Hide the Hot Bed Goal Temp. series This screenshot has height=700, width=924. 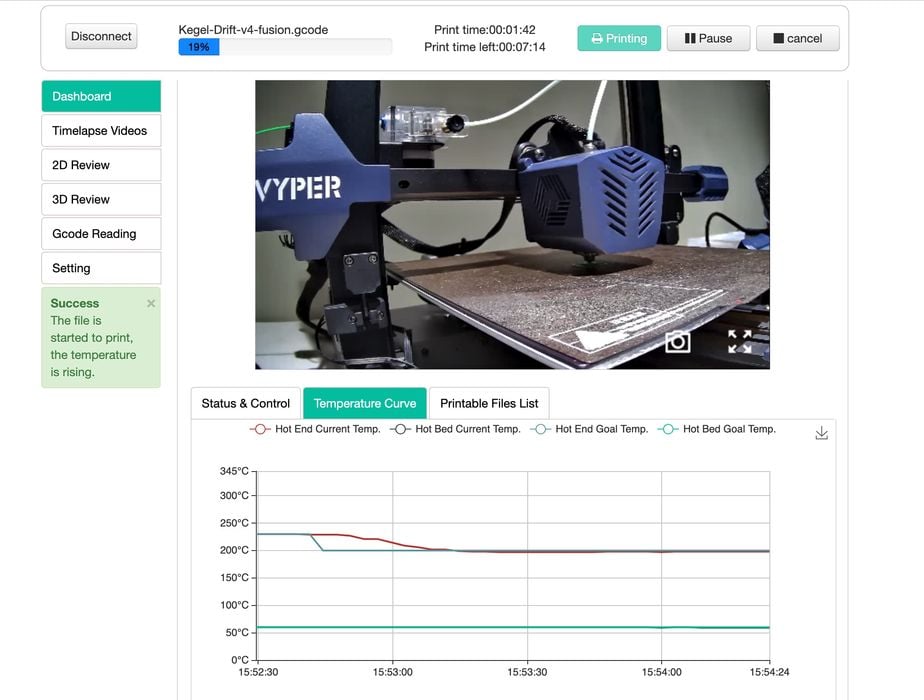coord(717,429)
